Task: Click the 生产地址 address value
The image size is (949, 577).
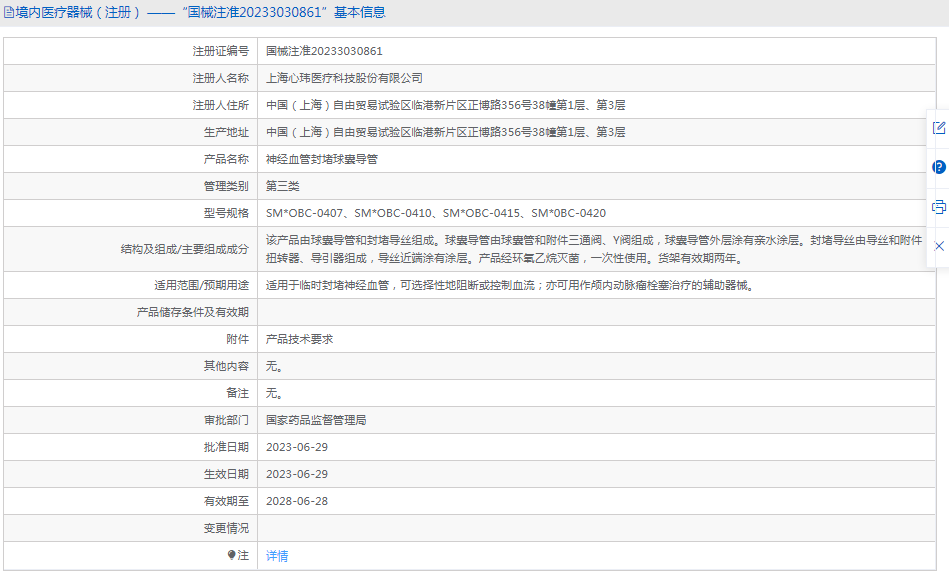Action: pos(445,132)
